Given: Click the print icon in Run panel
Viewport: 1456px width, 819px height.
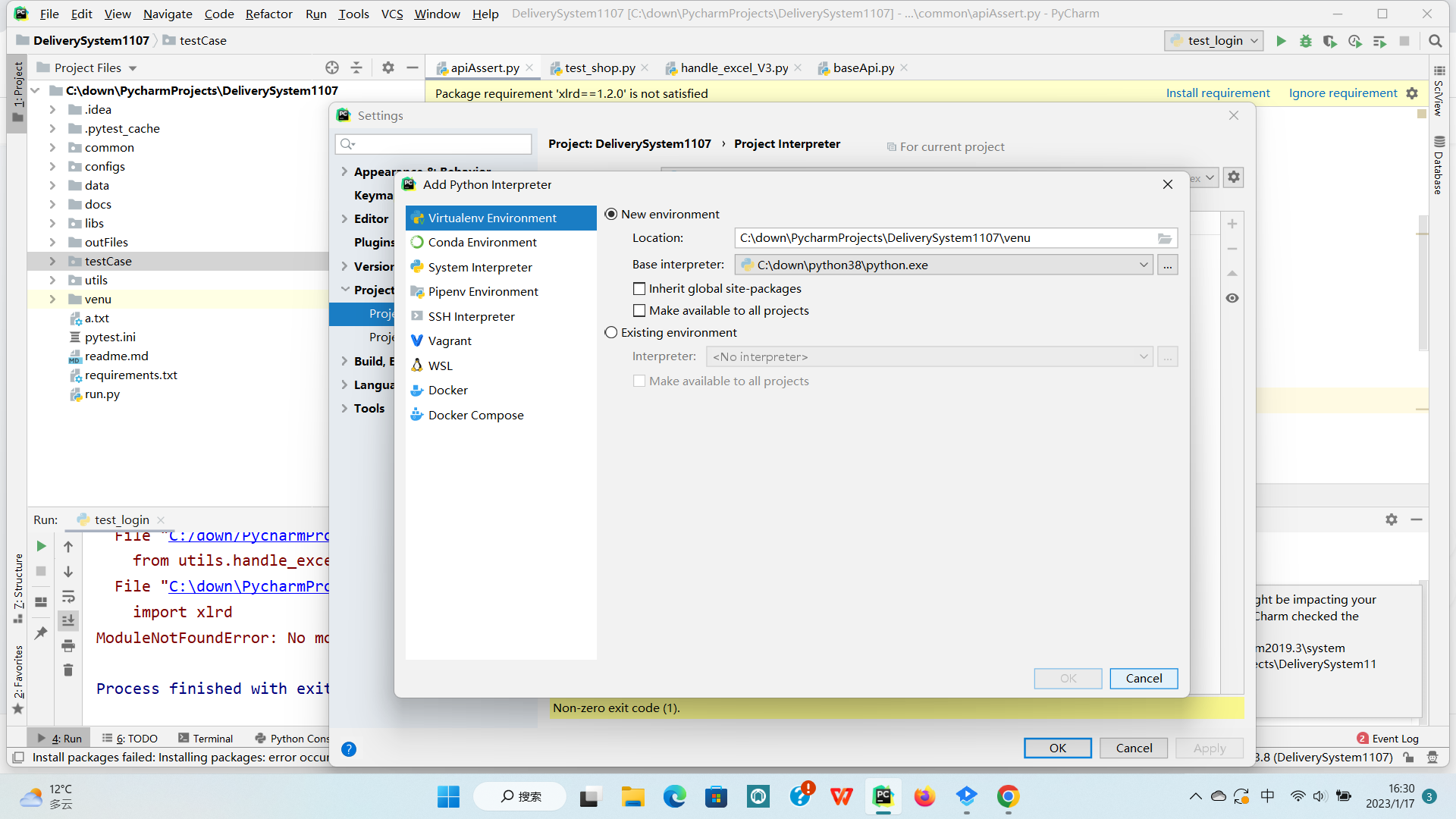Looking at the screenshot, I should [68, 645].
